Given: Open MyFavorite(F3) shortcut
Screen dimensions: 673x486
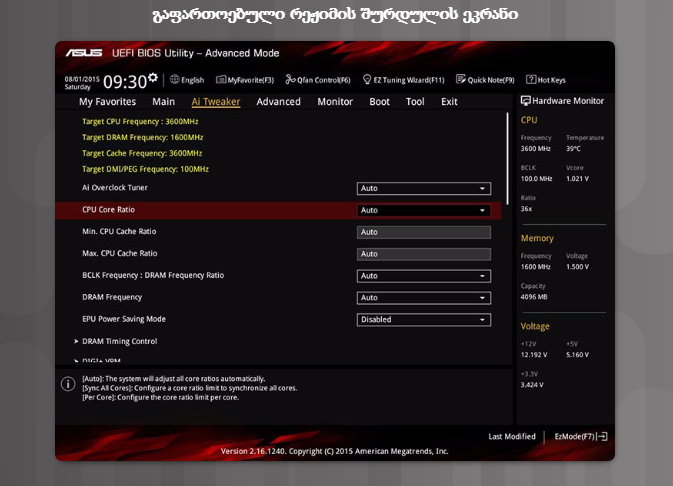Looking at the screenshot, I should pyautogui.click(x=244, y=80).
